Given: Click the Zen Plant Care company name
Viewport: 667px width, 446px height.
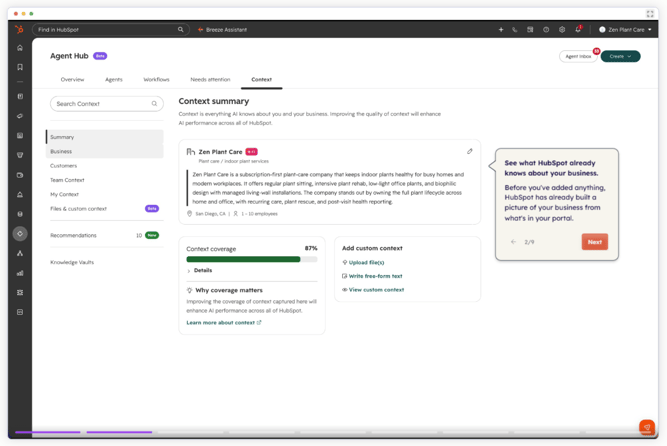Looking at the screenshot, I should 220,152.
